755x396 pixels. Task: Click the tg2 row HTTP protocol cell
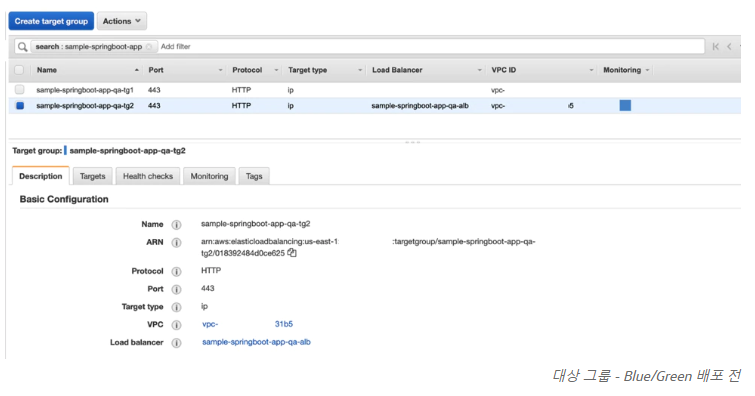click(241, 106)
